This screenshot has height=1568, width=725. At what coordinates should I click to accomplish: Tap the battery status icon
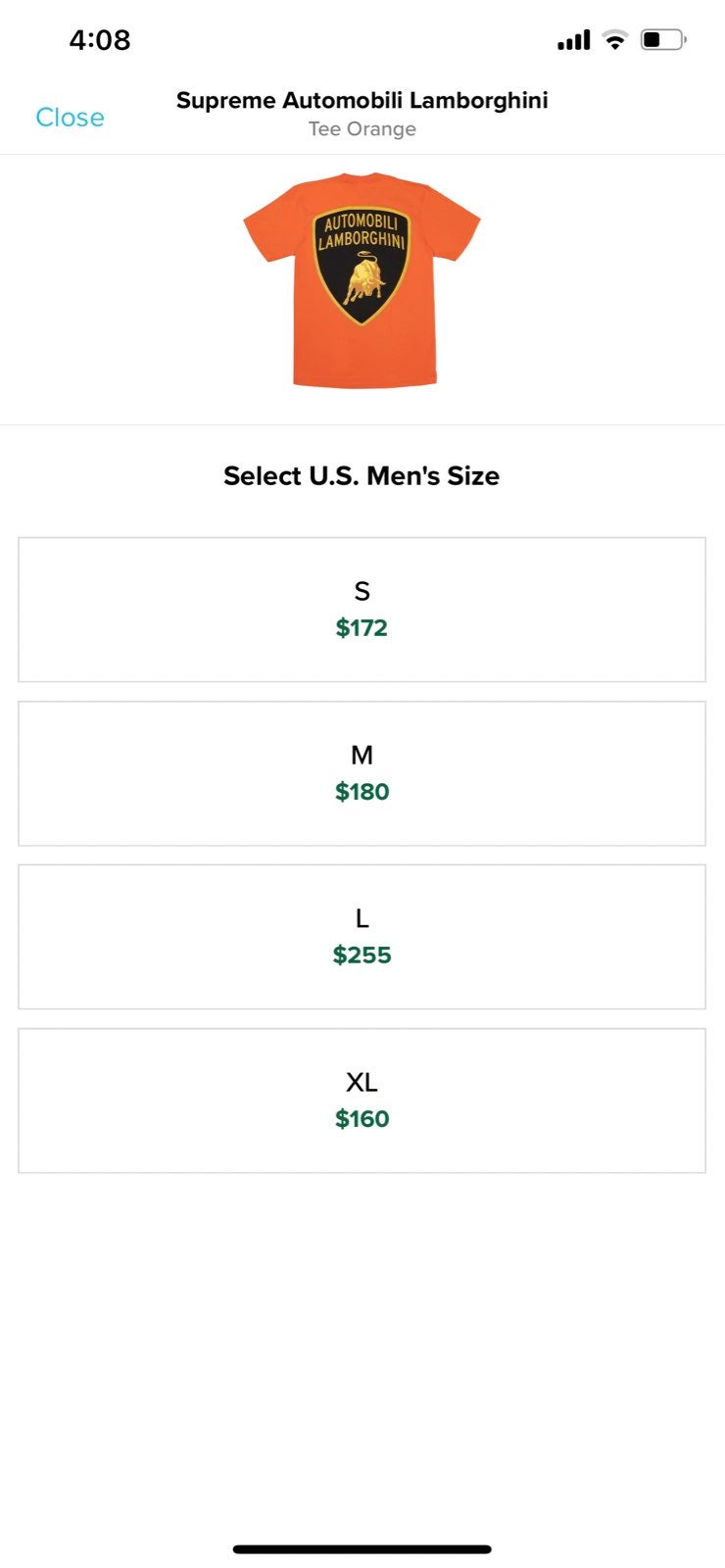pyautogui.click(x=663, y=40)
